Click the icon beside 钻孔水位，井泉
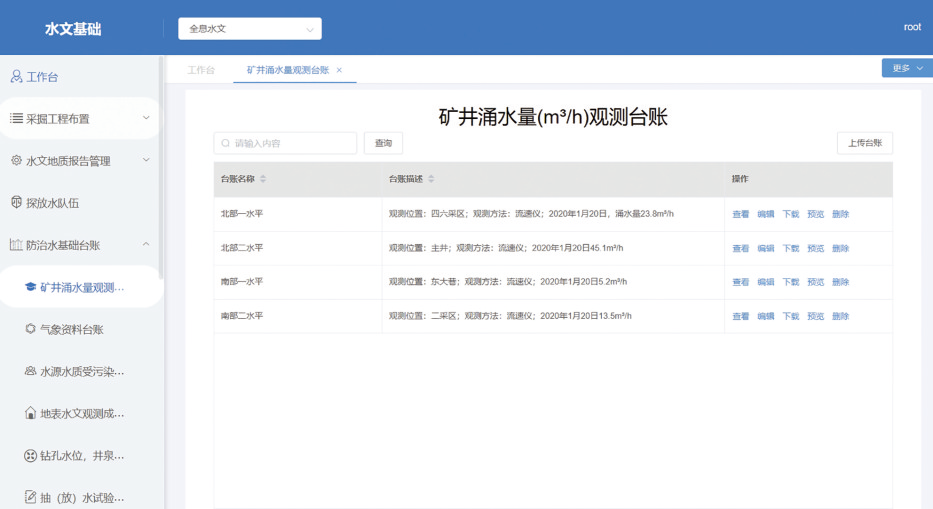 click(x=30, y=455)
